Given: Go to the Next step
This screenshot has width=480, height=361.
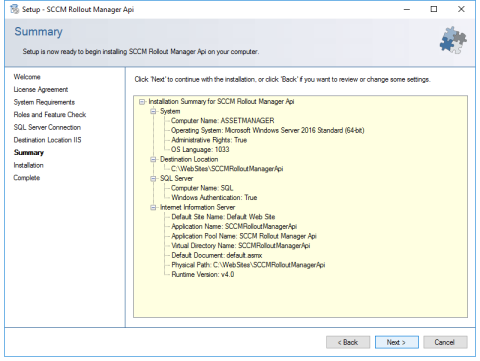Looking at the screenshot, I should tap(396, 342).
